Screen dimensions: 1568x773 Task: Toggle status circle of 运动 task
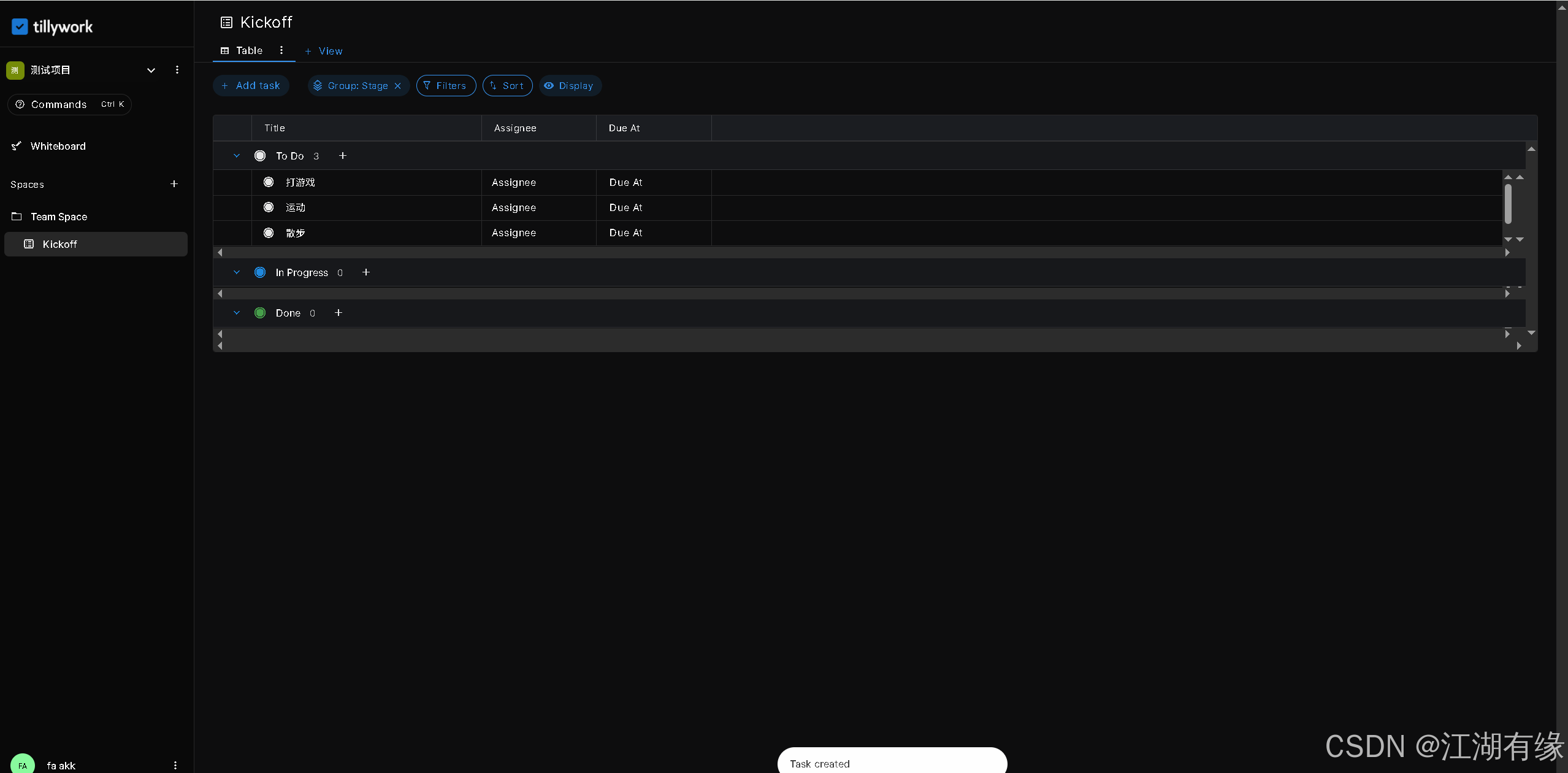(x=269, y=207)
